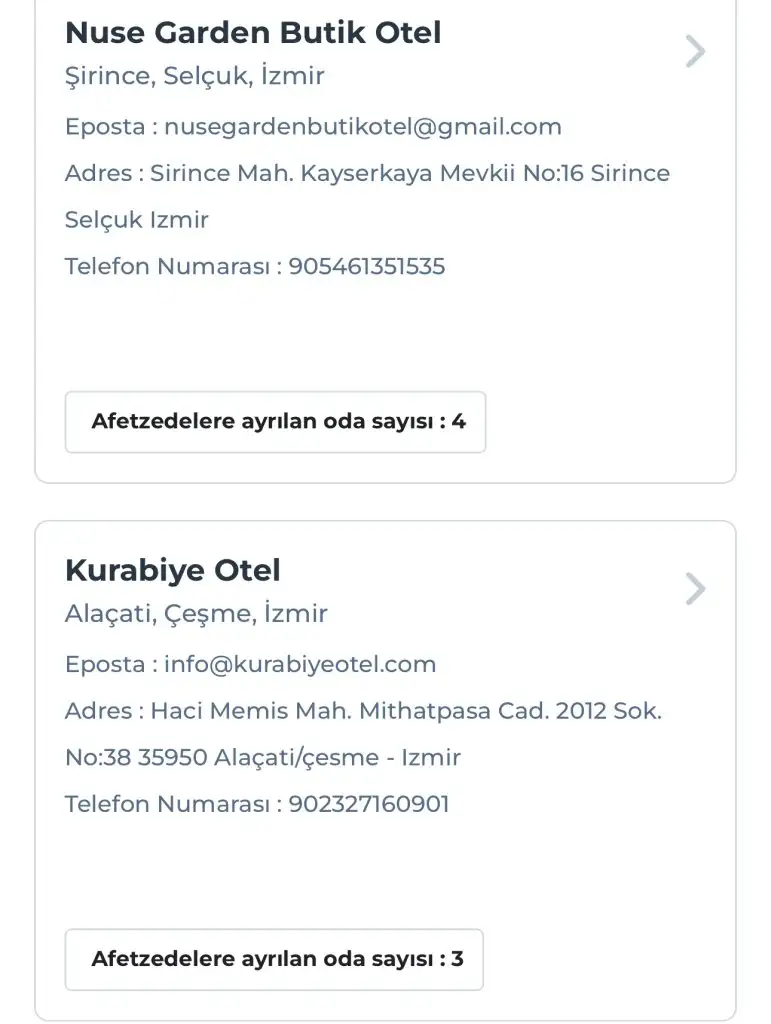Call phone number 902327160901
The width and height of the screenshot is (771, 1024).
click(x=369, y=804)
